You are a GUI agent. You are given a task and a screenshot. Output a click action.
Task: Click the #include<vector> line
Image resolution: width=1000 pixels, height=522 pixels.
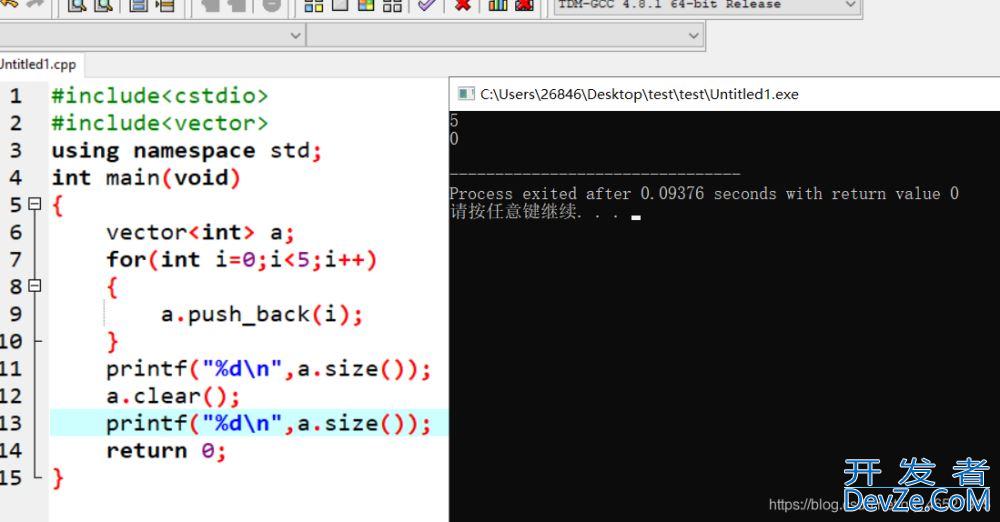click(160, 123)
